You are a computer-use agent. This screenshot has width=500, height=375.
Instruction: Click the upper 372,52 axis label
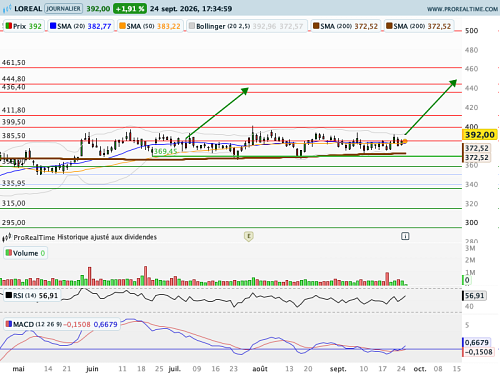tap(477, 148)
